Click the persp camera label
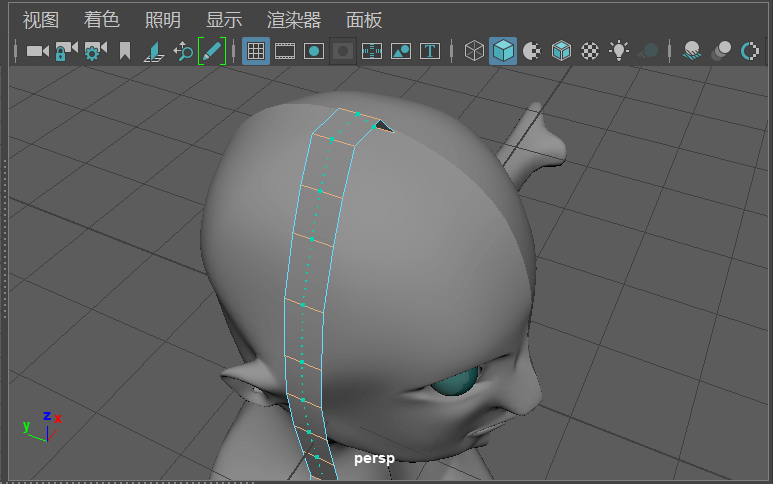The image size is (773, 484). pyautogui.click(x=374, y=458)
